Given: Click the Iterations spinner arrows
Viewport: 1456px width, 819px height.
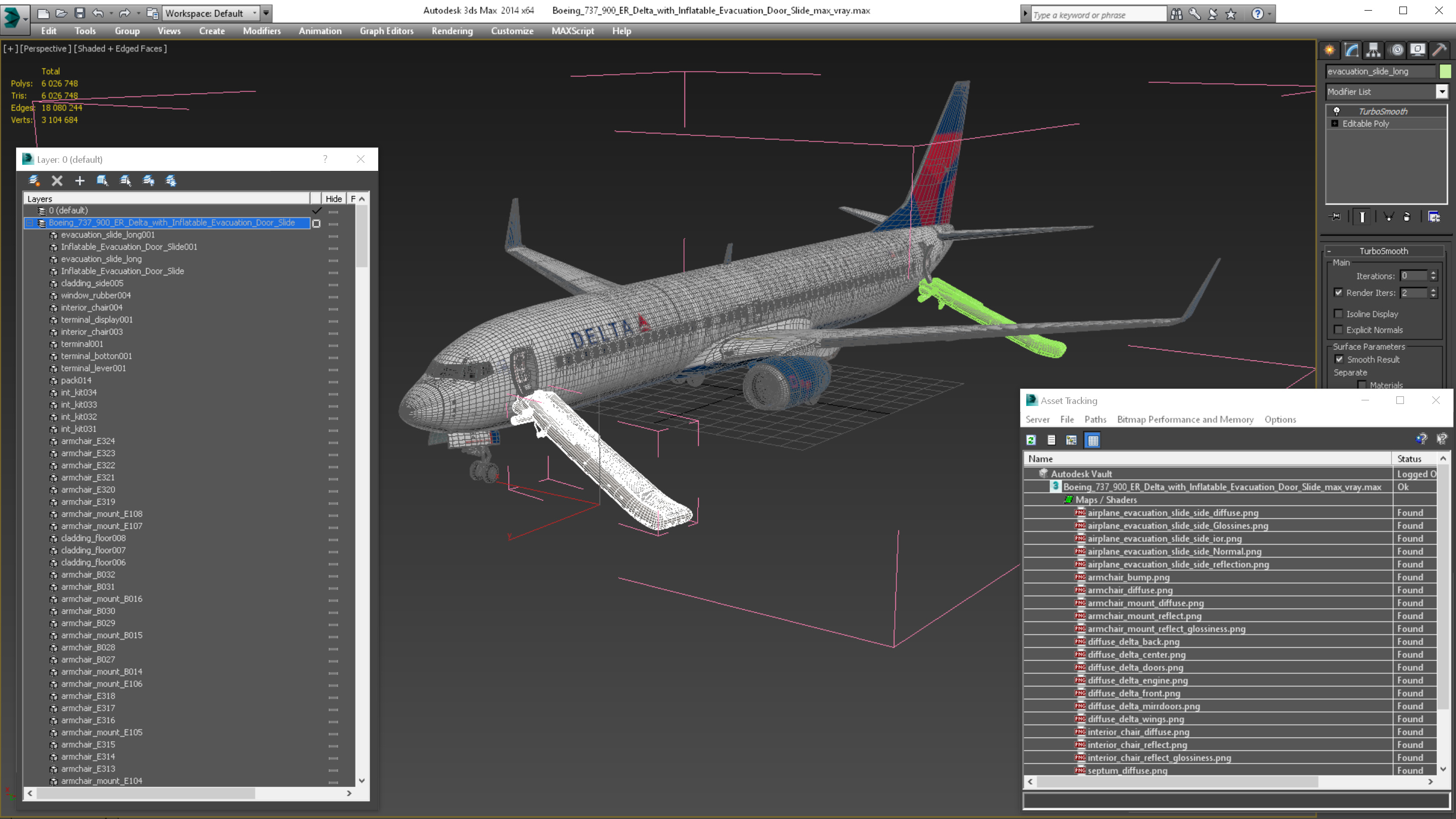Looking at the screenshot, I should pyautogui.click(x=1433, y=276).
